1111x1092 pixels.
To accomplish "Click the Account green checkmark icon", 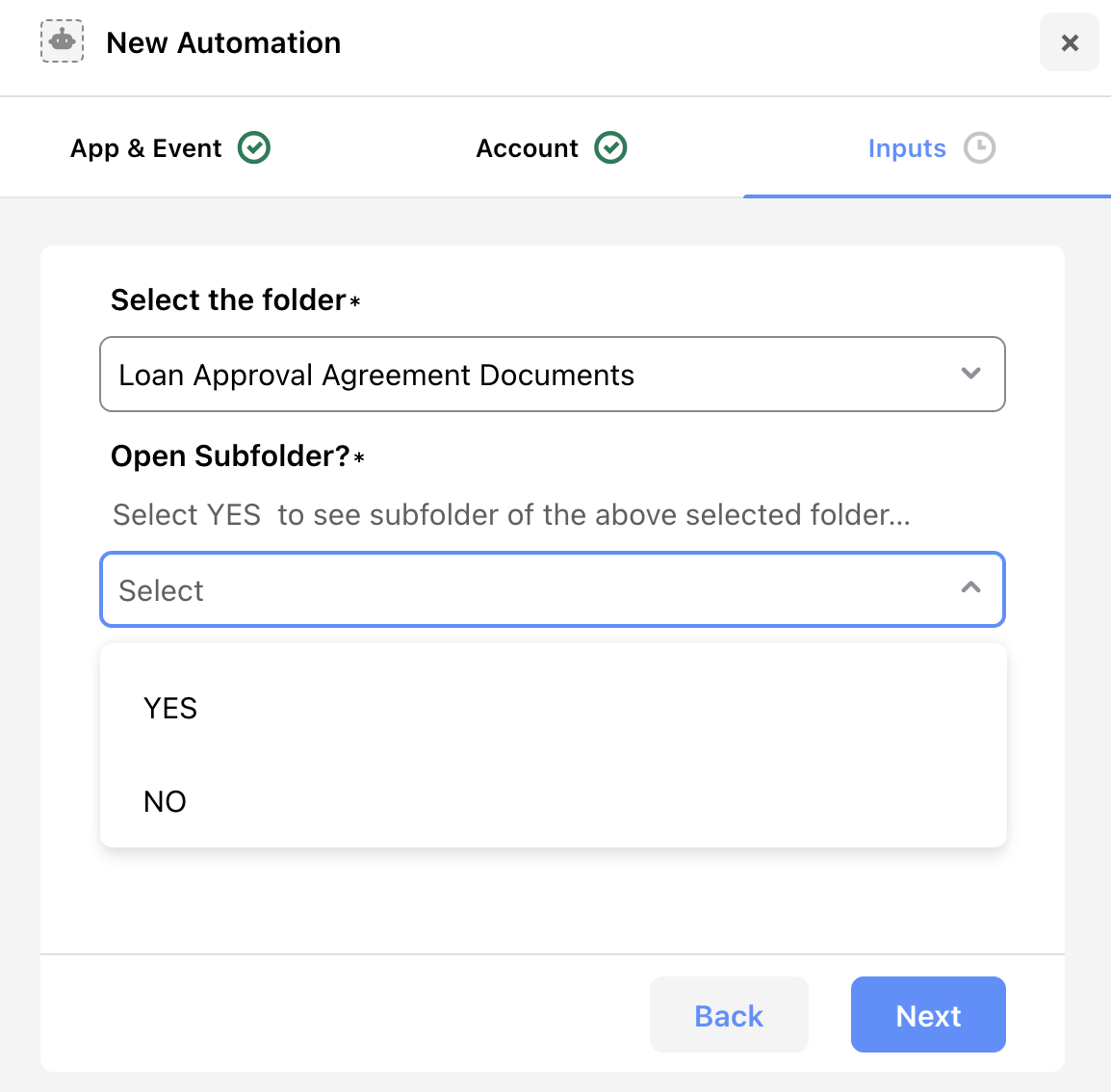I will tap(610, 147).
